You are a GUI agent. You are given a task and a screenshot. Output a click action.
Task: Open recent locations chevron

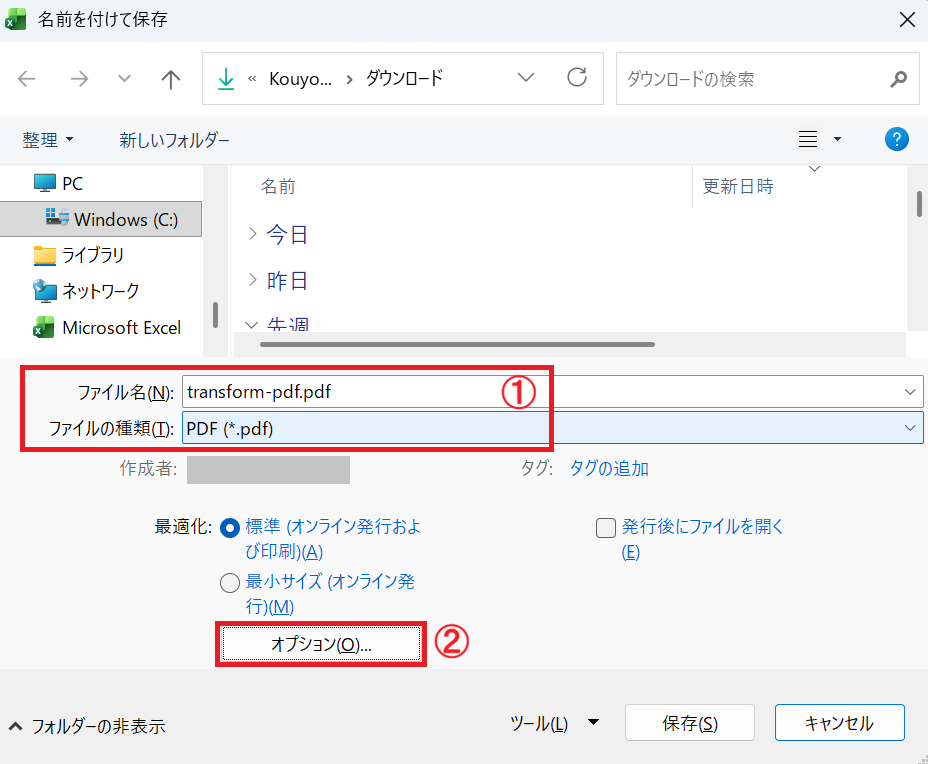124,78
